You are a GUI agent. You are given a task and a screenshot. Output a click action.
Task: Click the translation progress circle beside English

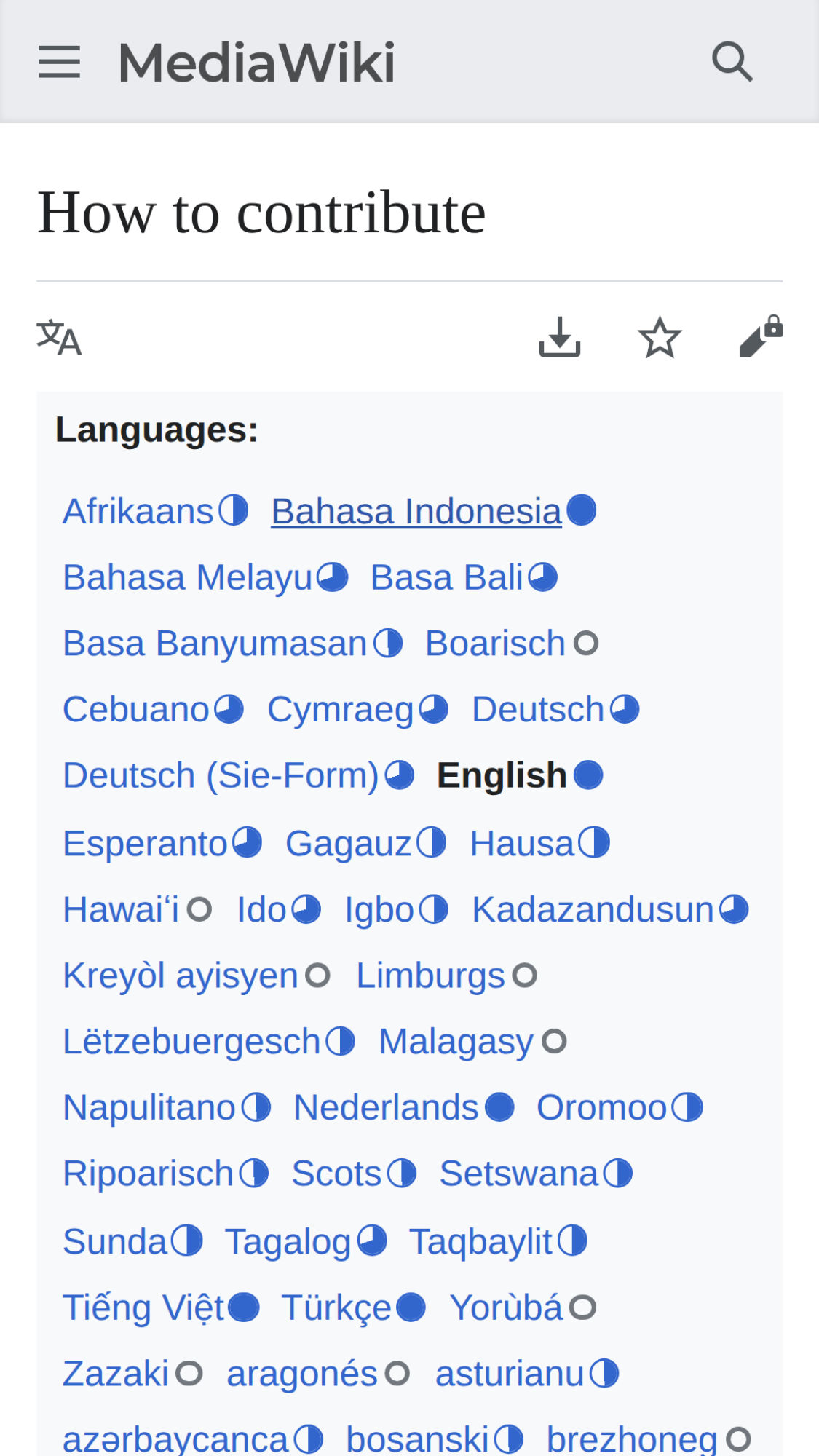[587, 773]
